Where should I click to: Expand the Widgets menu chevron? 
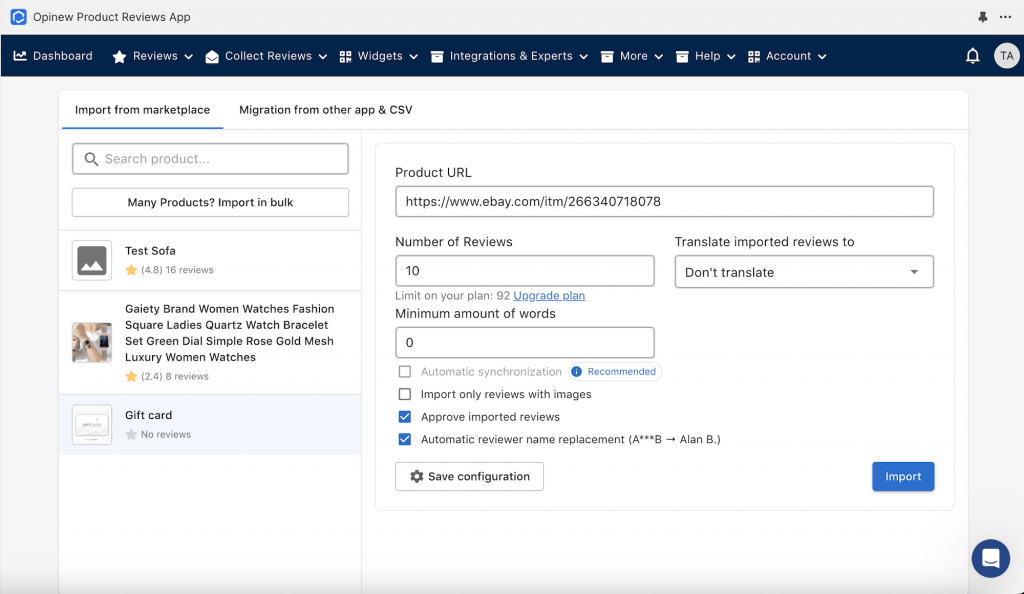click(413, 57)
